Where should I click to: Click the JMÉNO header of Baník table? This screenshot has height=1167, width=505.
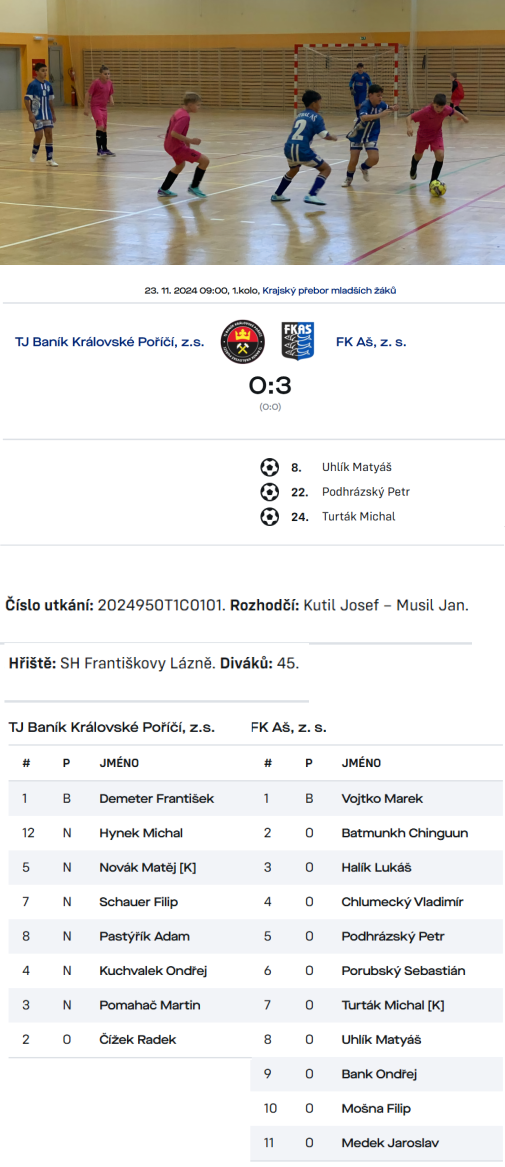(x=119, y=764)
